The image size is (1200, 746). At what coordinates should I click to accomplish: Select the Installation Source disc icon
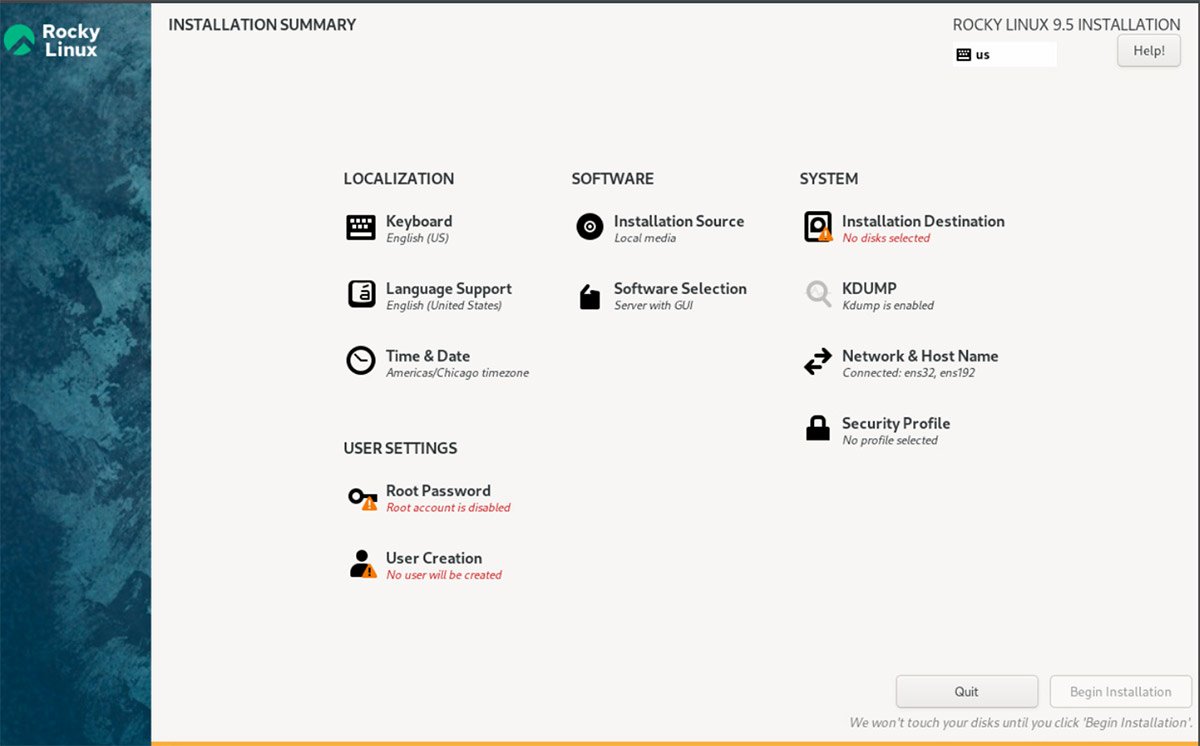[590, 228]
